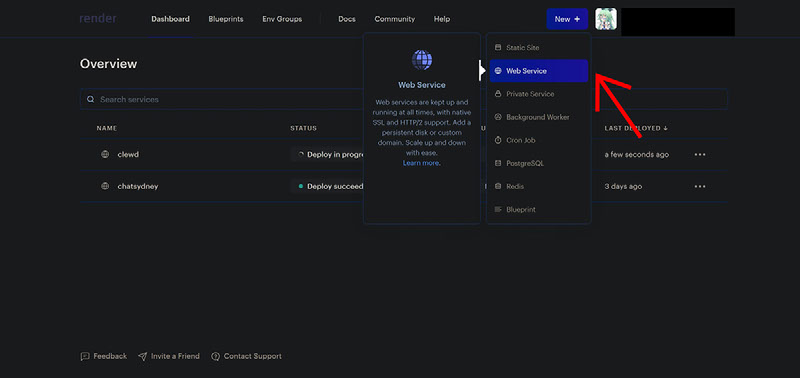Choose Background Worker option
The height and width of the screenshot is (378, 800).
click(x=539, y=117)
